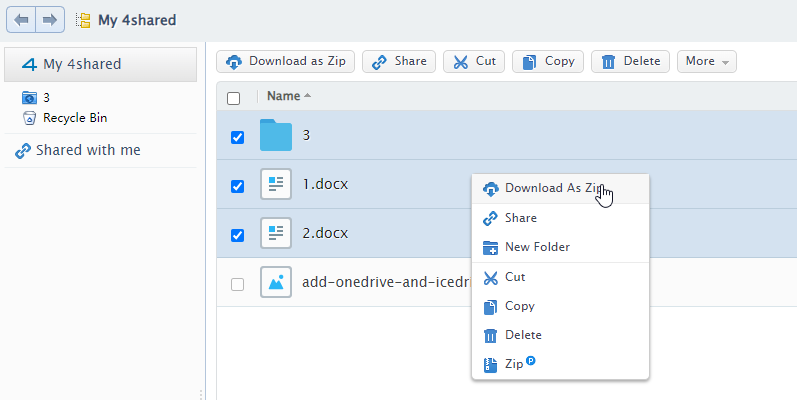
Task: Uncheck the 1.docx checkbox
Action: point(237,186)
